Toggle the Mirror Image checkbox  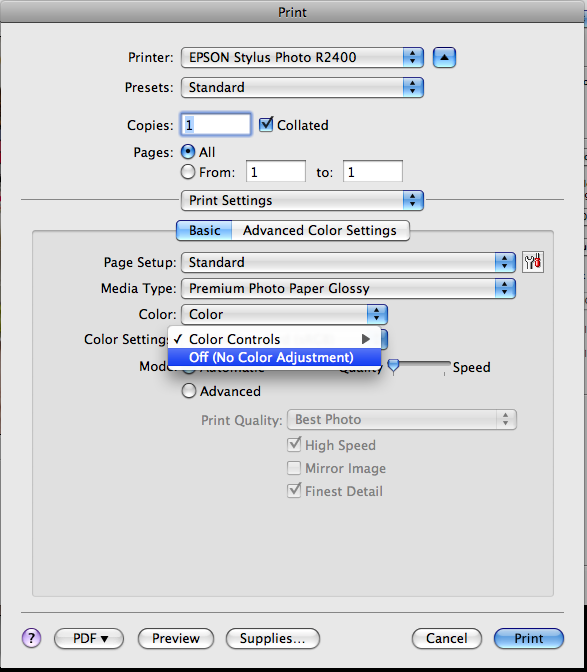[x=294, y=468]
